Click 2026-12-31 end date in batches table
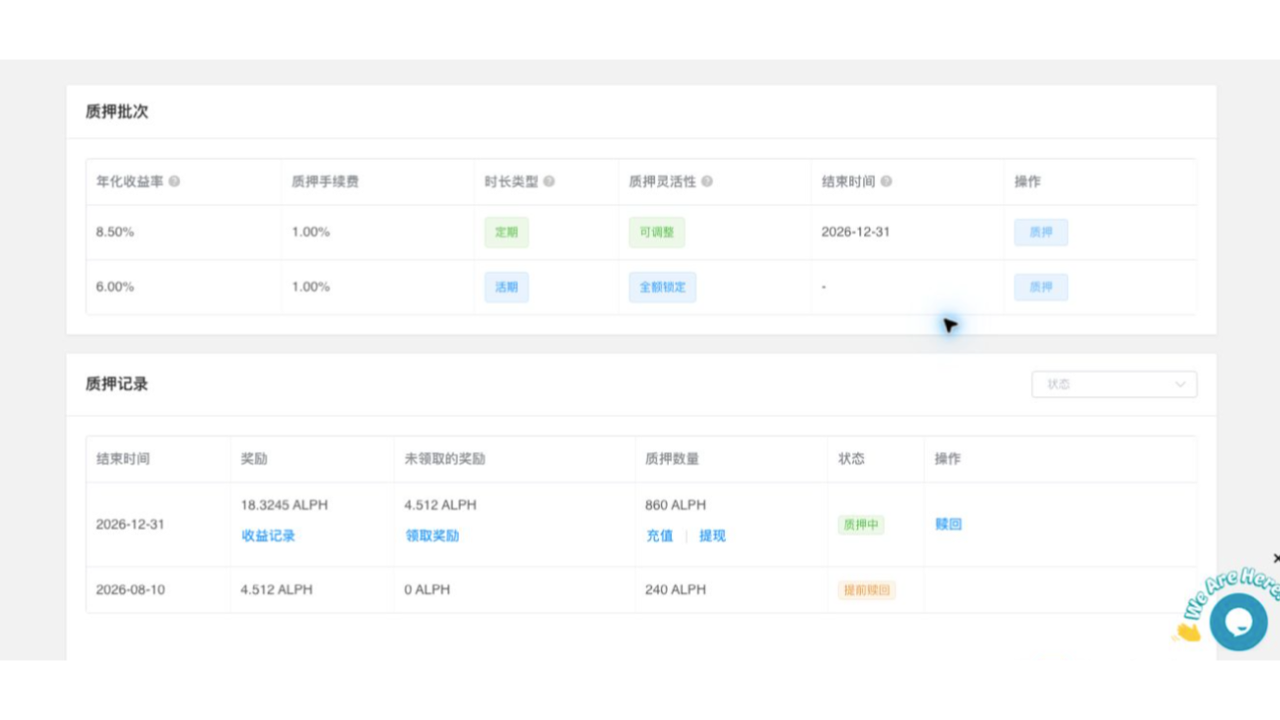 pyautogui.click(x=856, y=232)
